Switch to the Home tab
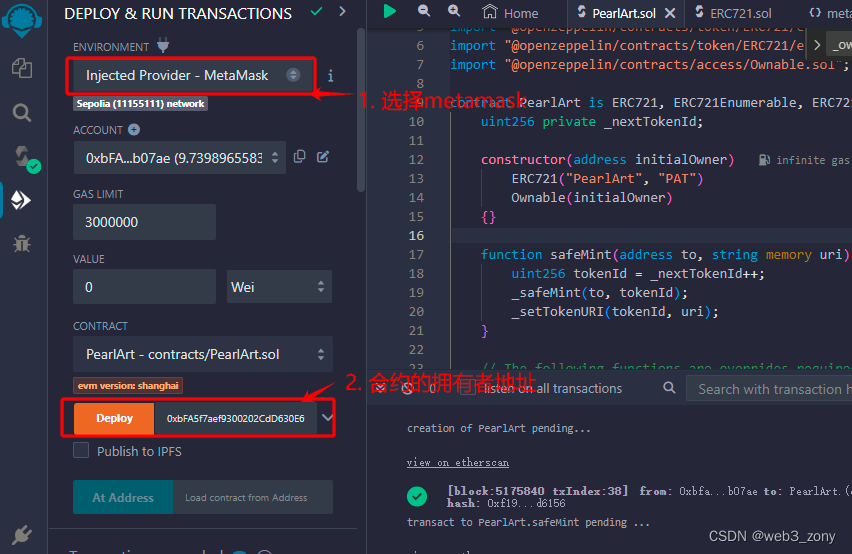The width and height of the screenshot is (852, 554). click(x=510, y=12)
